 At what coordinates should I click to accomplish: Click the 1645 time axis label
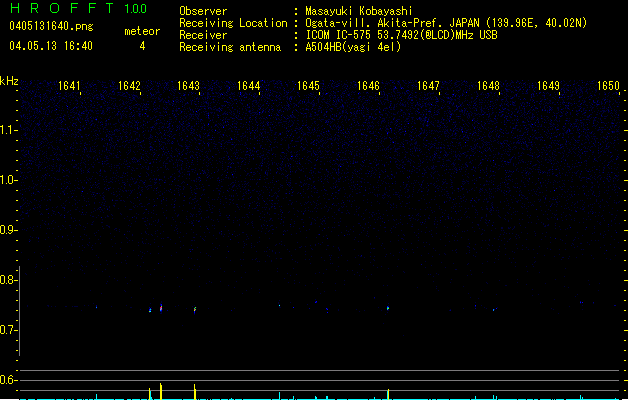[x=308, y=86]
